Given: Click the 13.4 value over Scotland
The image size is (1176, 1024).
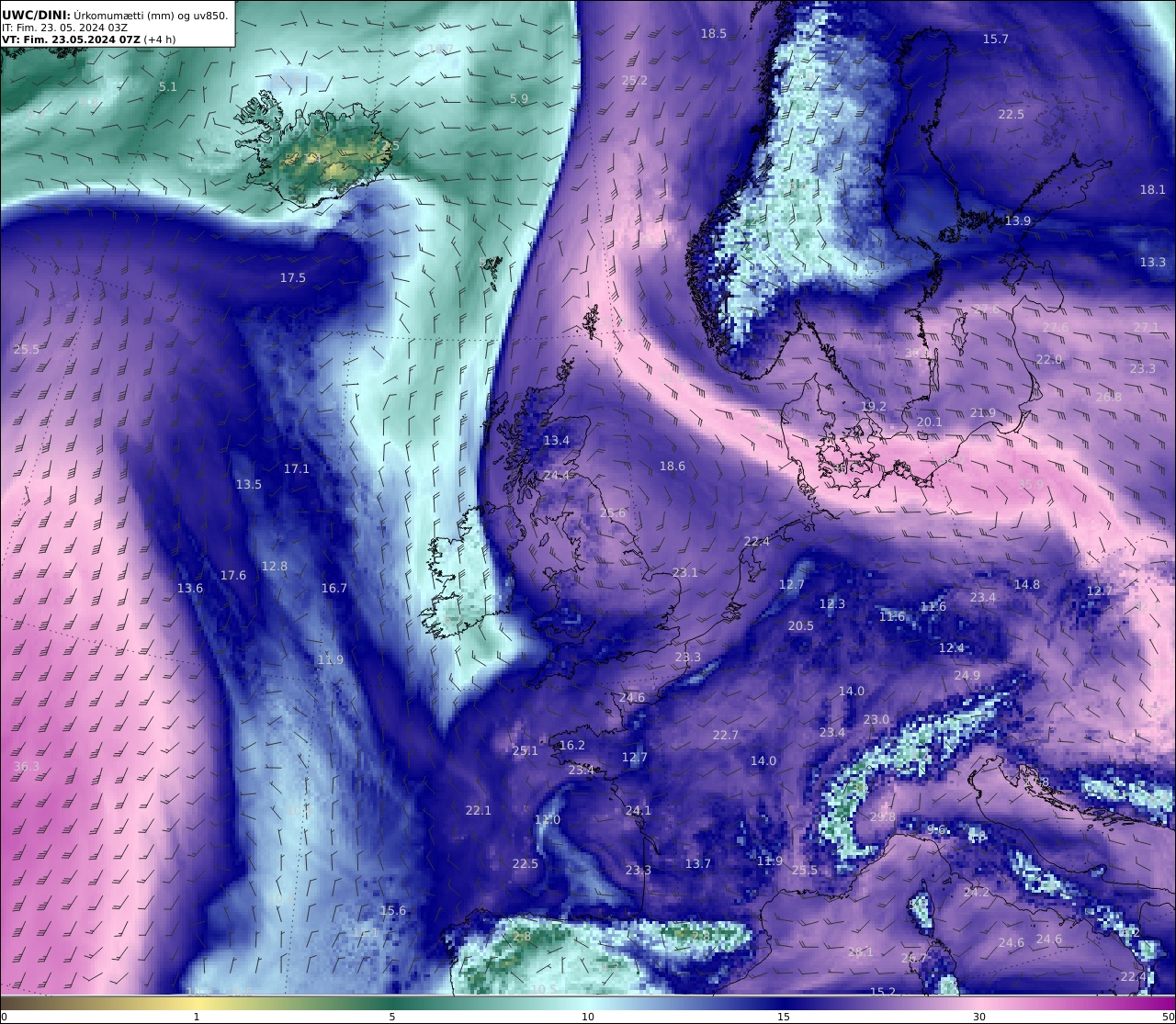Looking at the screenshot, I should [x=557, y=440].
